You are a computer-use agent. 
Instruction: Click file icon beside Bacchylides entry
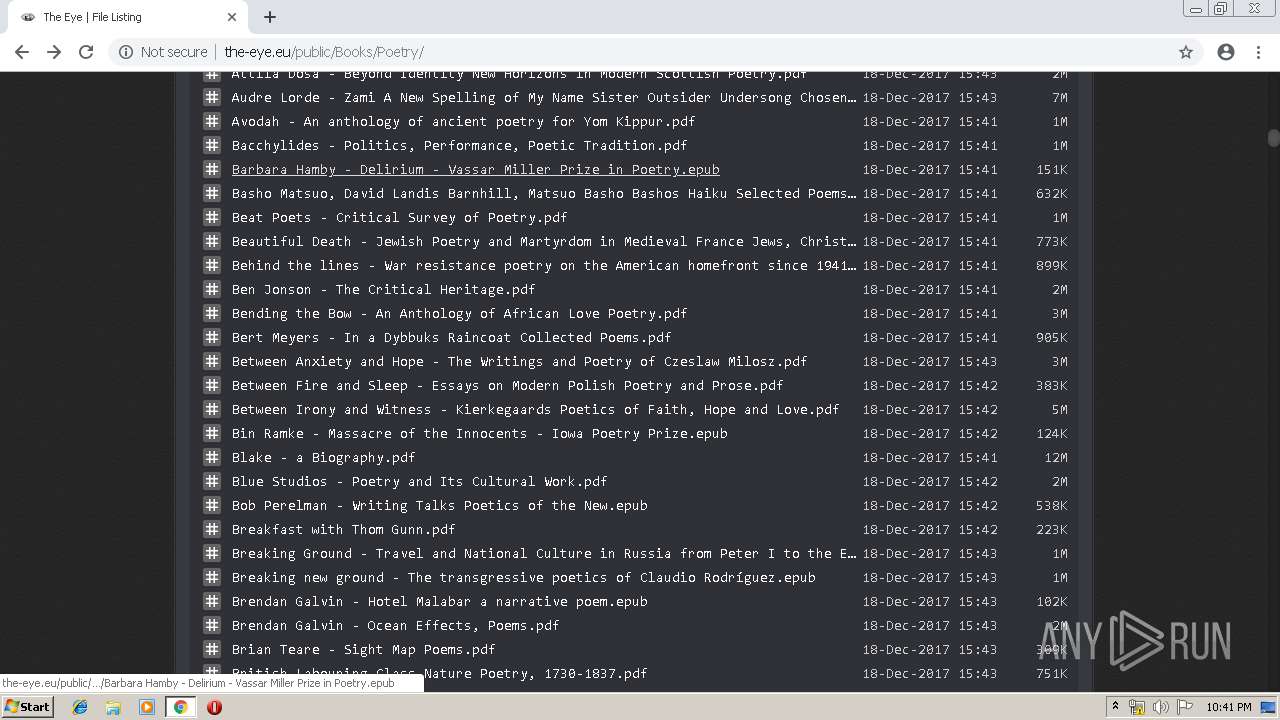point(212,145)
